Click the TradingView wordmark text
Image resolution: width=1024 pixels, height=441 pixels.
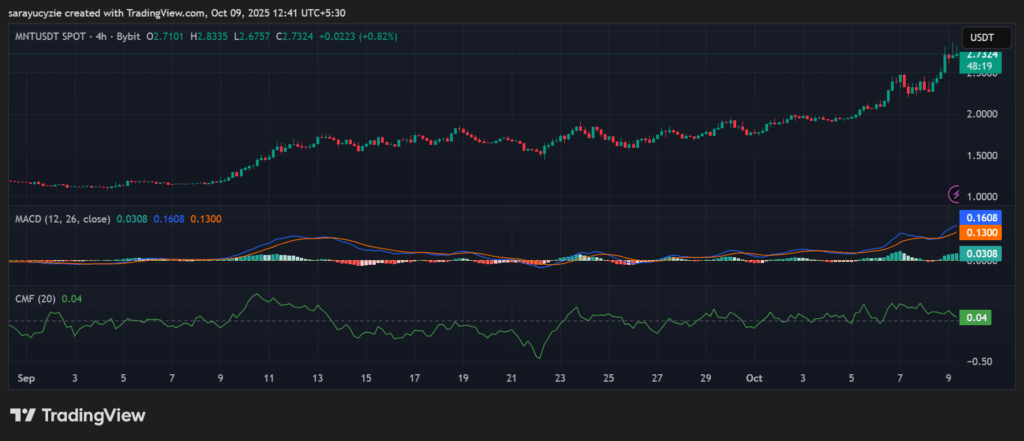coord(94,415)
